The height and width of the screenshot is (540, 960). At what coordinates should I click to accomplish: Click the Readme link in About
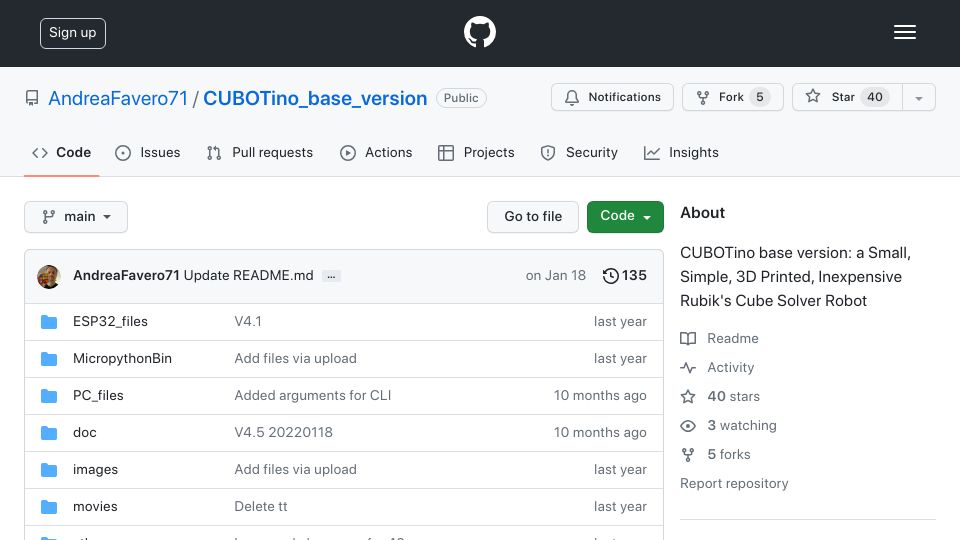click(733, 339)
